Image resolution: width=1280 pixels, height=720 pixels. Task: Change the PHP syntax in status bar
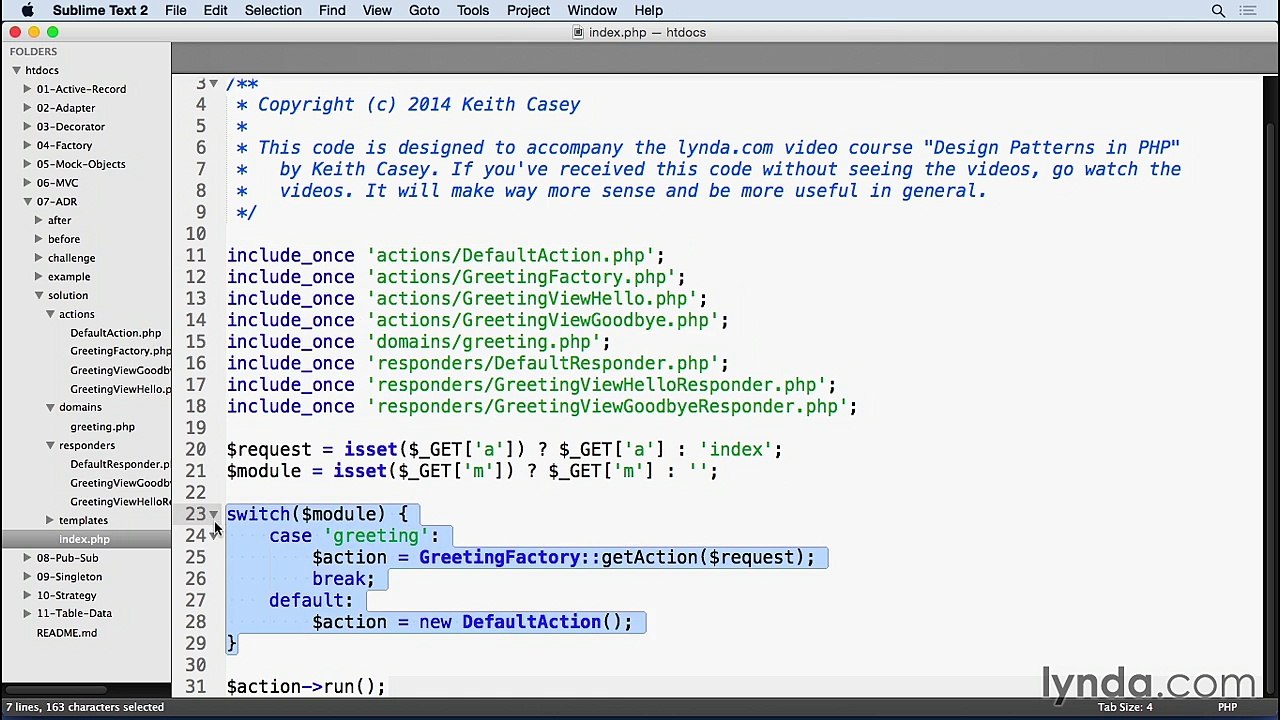click(x=1227, y=707)
